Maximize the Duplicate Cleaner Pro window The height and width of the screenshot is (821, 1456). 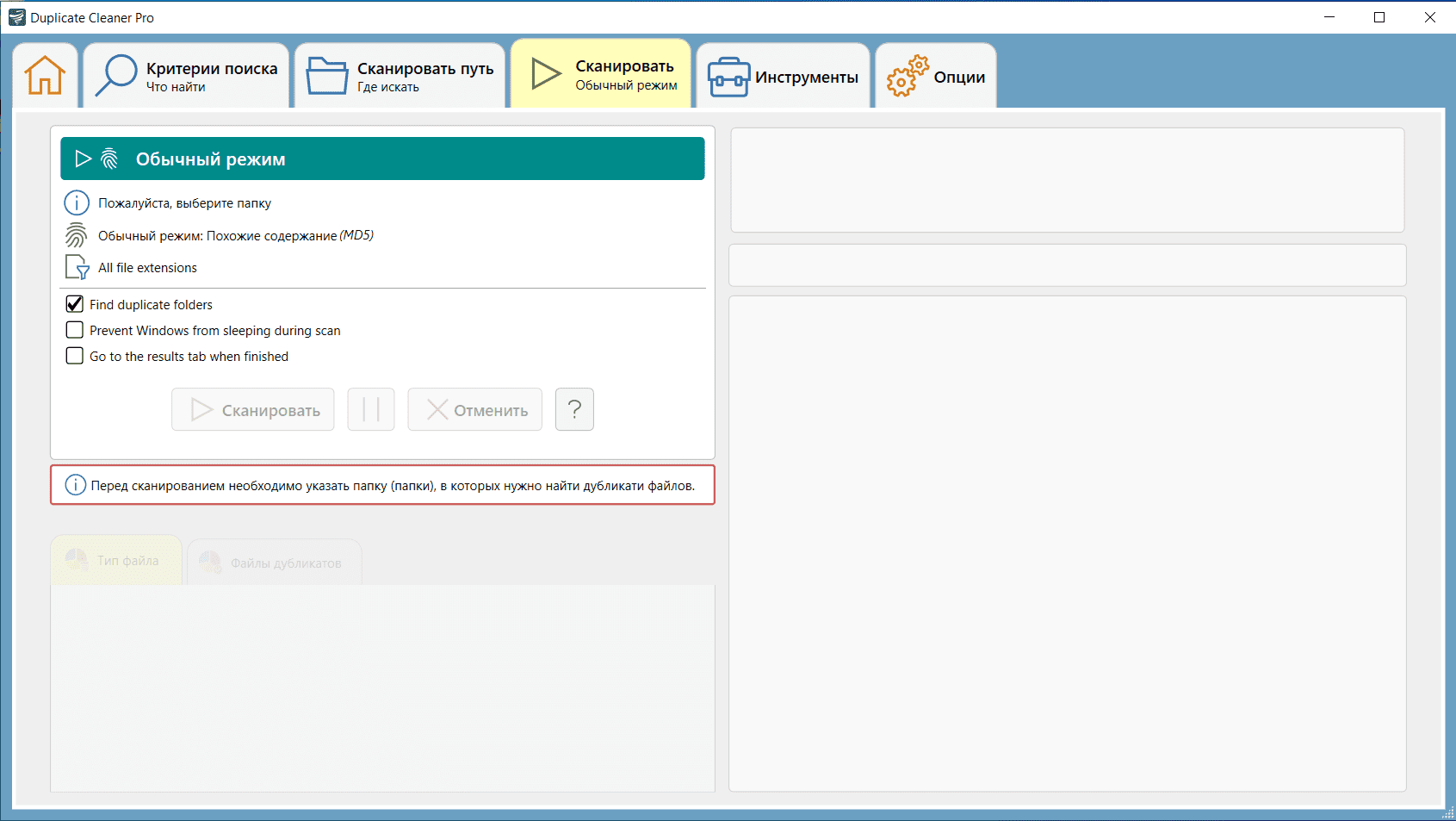click(1379, 17)
